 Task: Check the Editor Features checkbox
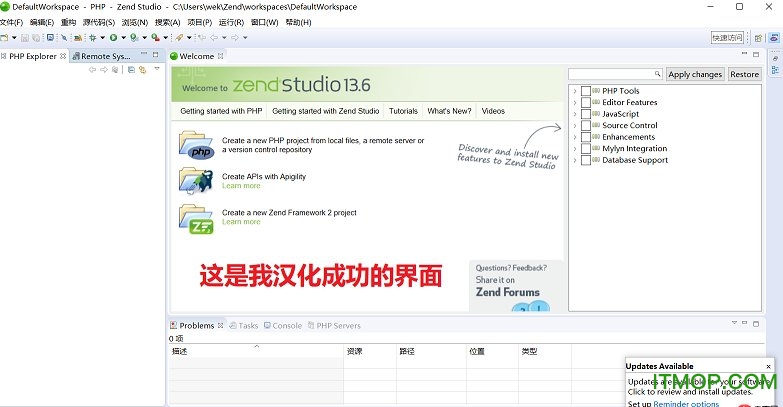[x=586, y=102]
